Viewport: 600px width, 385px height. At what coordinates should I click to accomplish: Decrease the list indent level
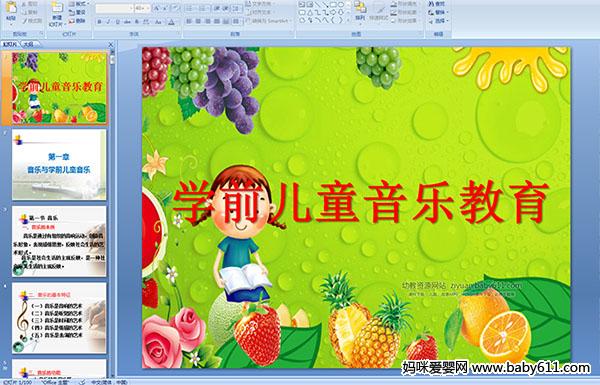click(217, 8)
